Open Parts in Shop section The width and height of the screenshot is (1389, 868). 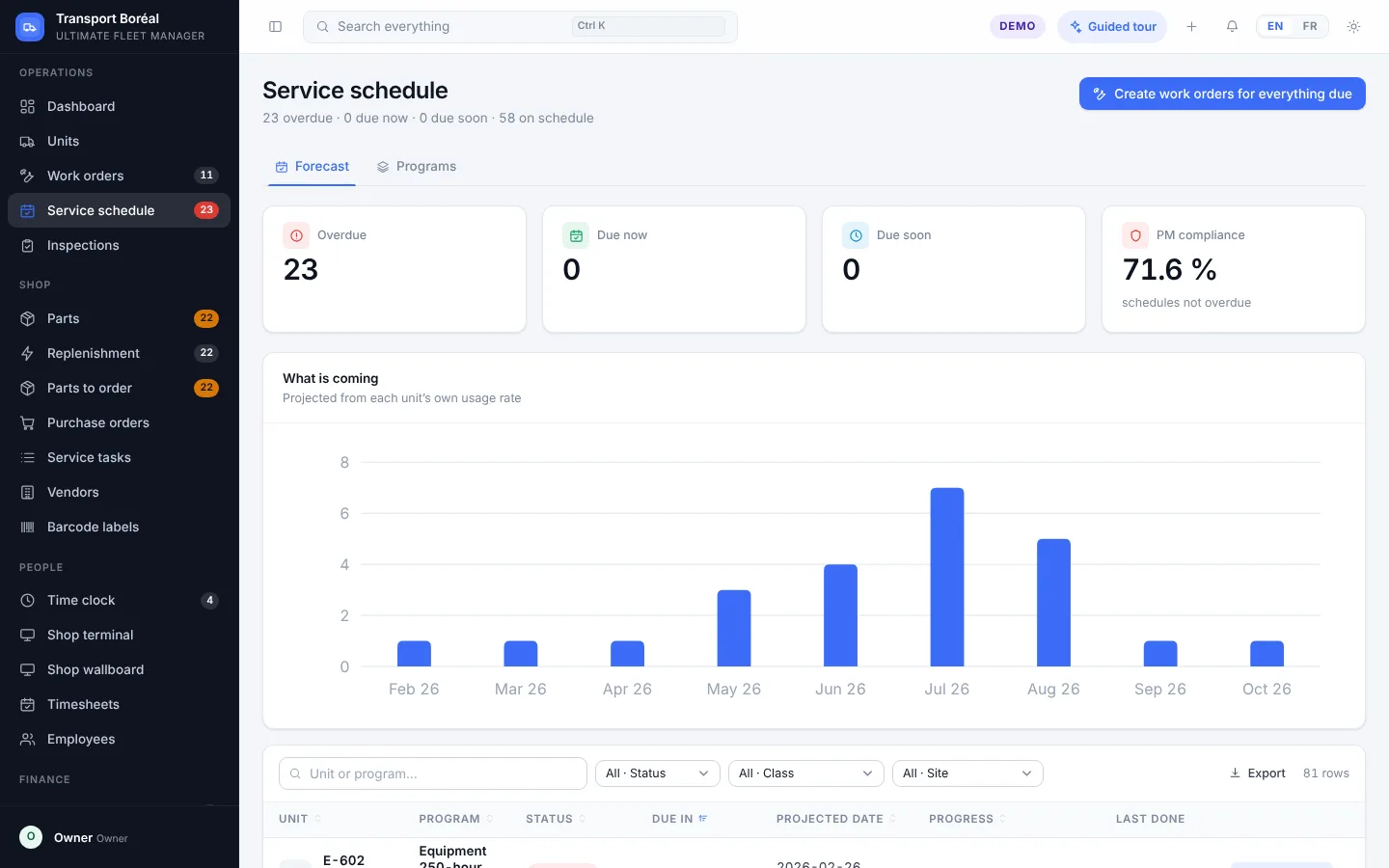tap(119, 318)
